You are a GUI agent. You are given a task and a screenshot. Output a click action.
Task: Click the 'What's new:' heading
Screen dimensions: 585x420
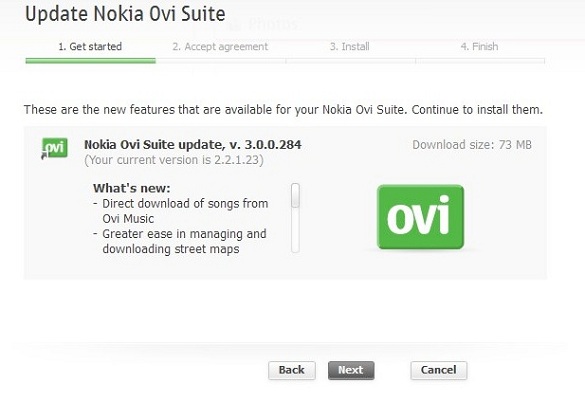[131, 188]
